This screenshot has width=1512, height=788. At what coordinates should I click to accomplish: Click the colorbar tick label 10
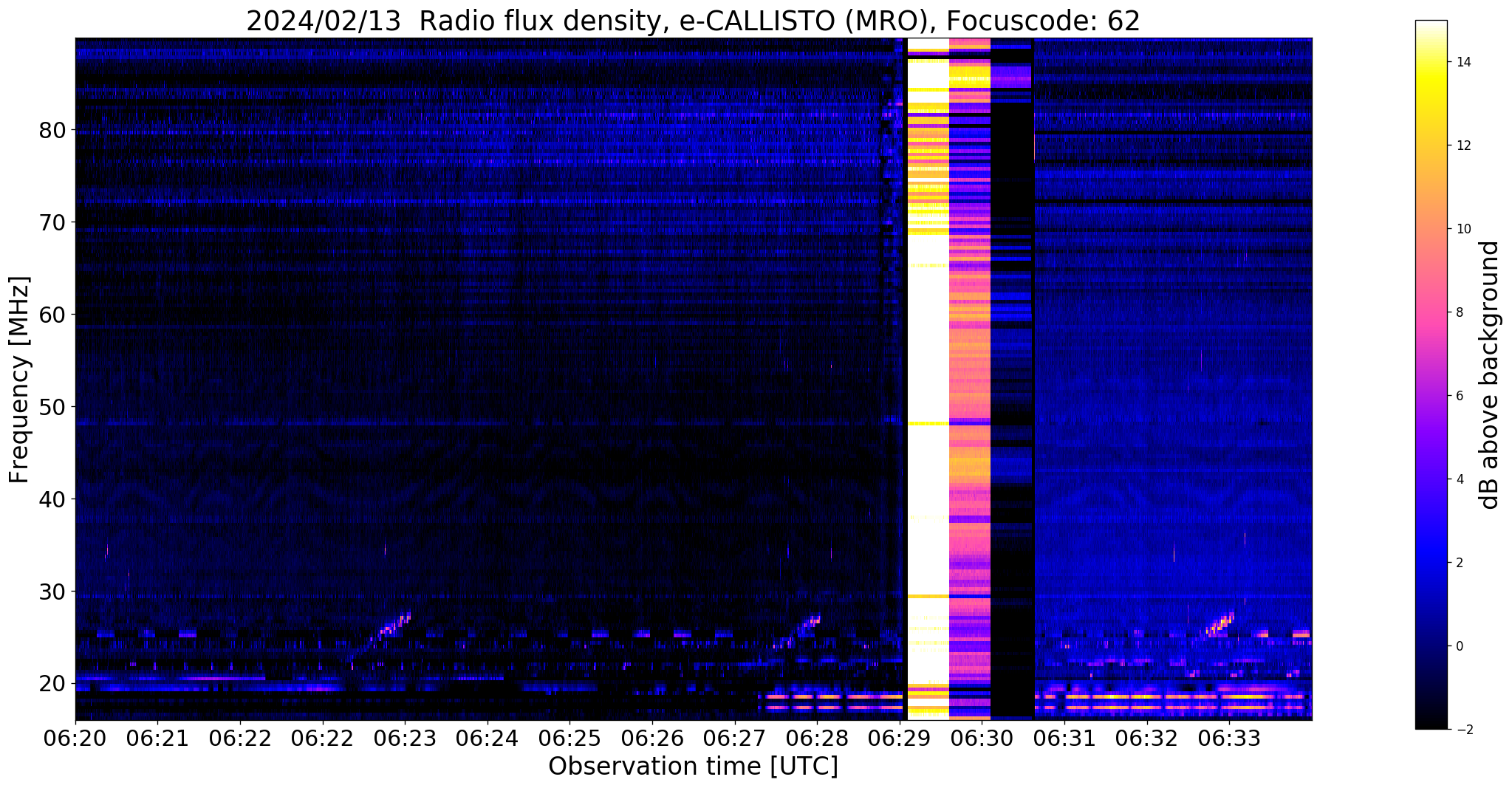click(x=1463, y=229)
